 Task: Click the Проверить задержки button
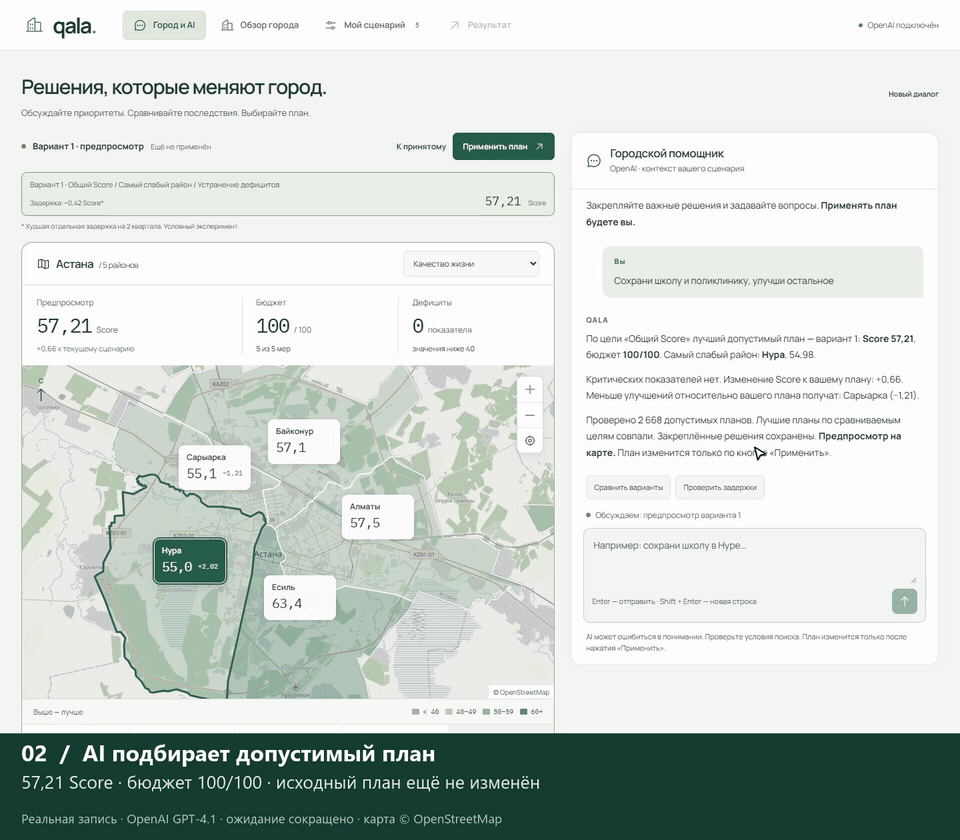coord(720,487)
